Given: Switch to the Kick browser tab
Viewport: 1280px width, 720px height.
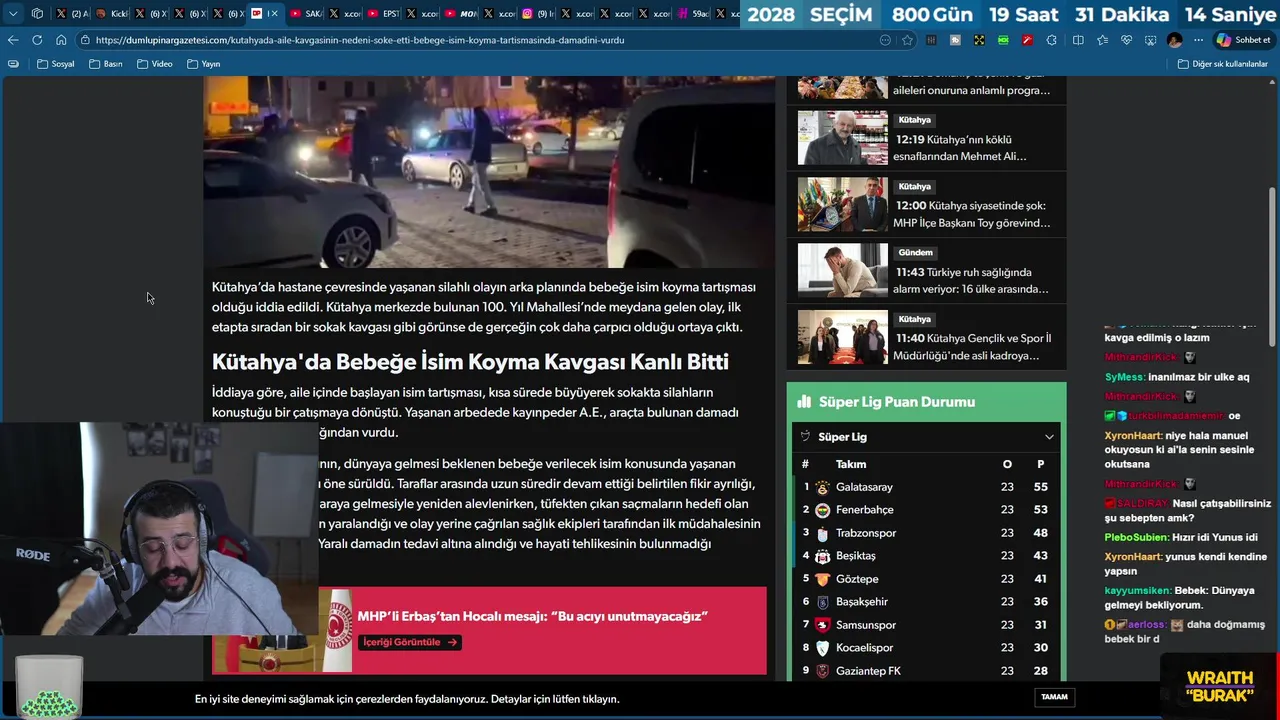Looking at the screenshot, I should point(111,14).
